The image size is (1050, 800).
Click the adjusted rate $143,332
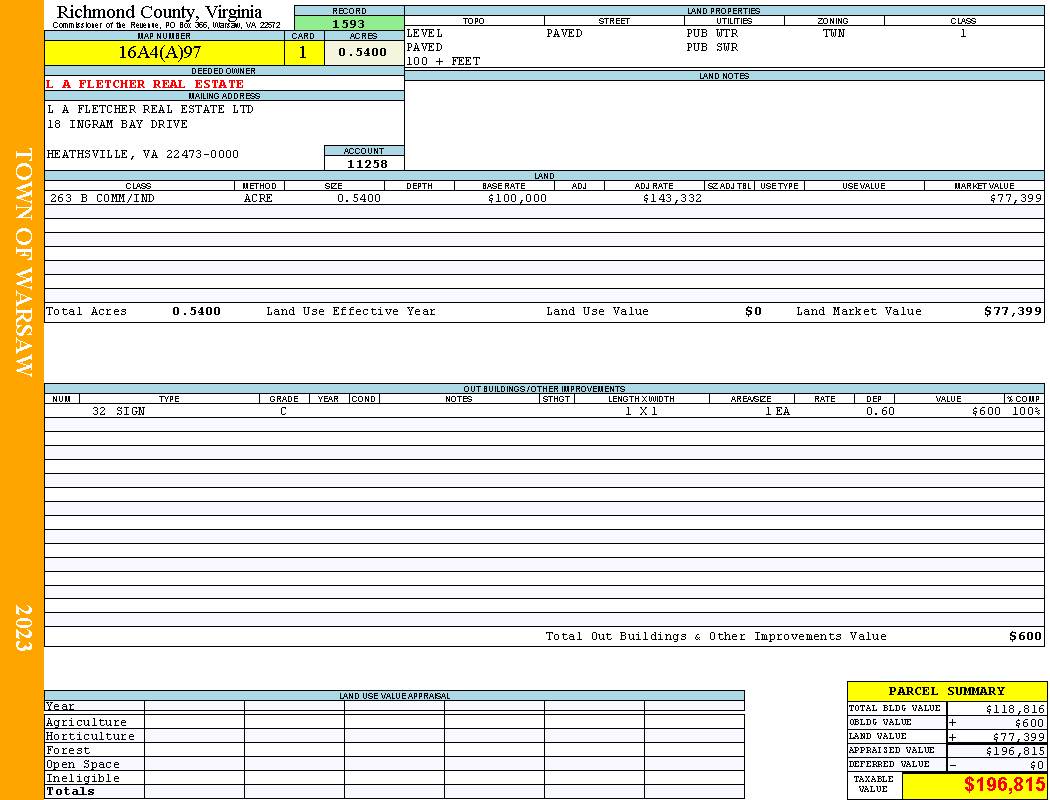click(672, 198)
